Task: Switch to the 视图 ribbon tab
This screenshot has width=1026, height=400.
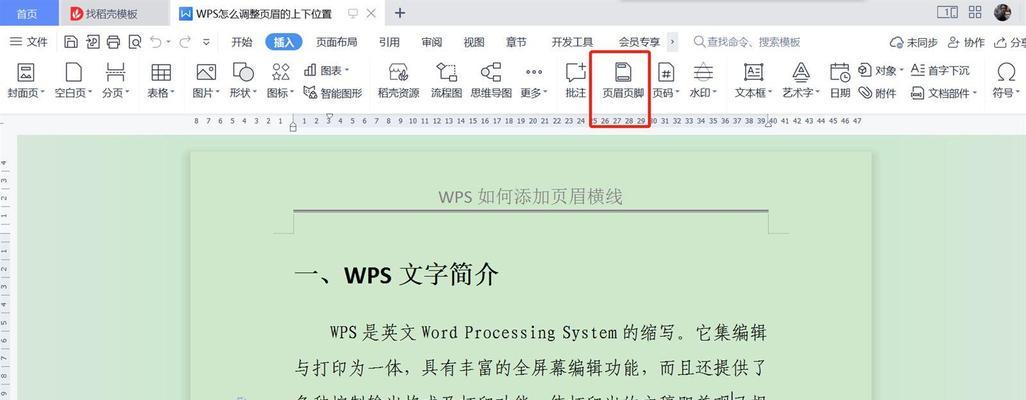Action: (x=474, y=42)
